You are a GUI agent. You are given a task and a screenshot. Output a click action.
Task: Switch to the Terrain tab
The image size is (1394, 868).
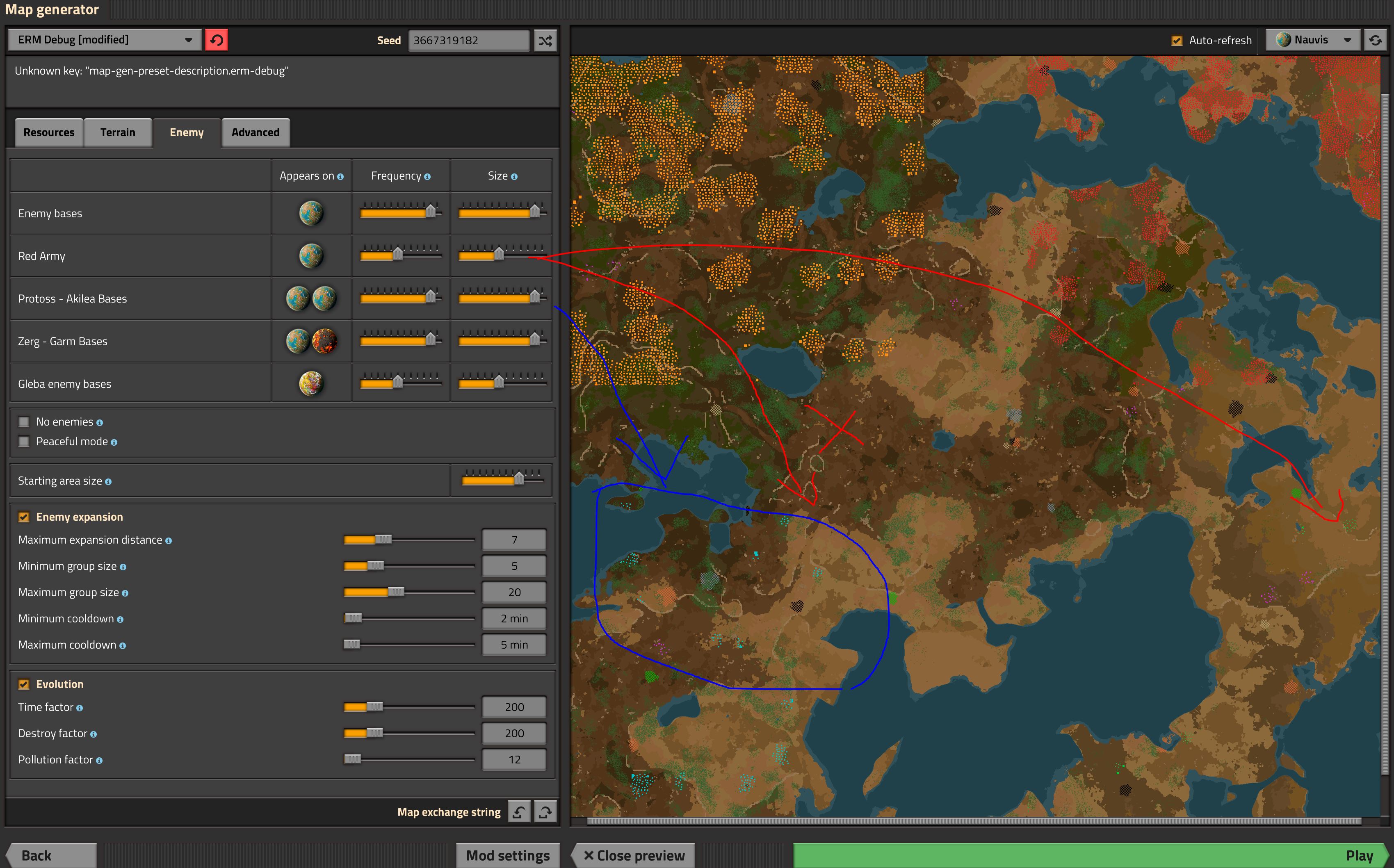tap(118, 132)
